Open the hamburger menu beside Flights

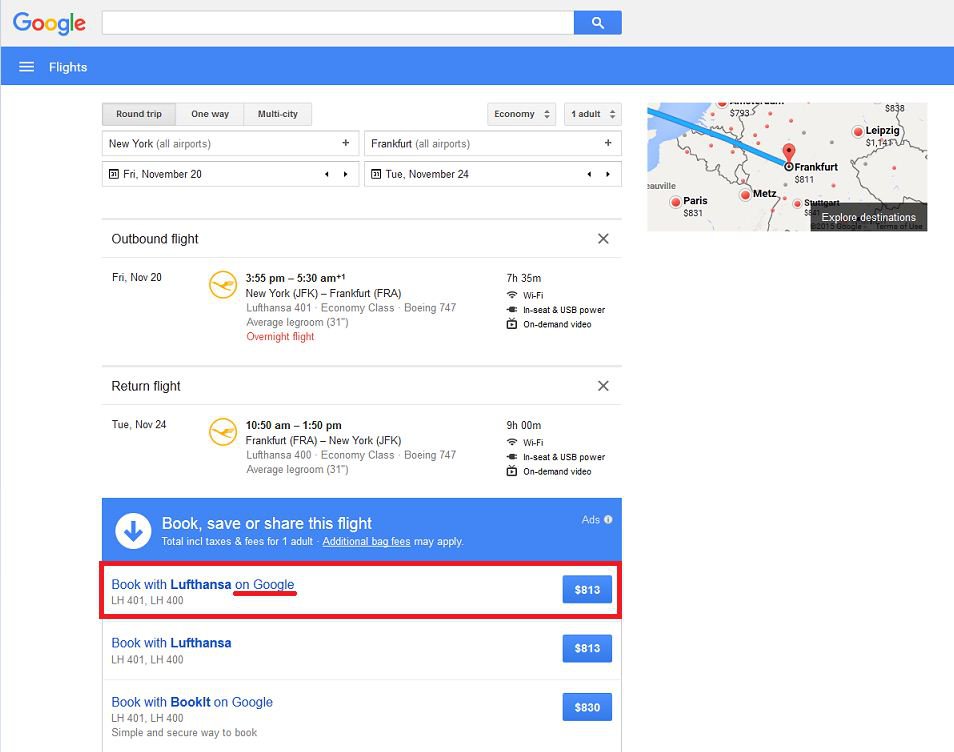pos(27,67)
